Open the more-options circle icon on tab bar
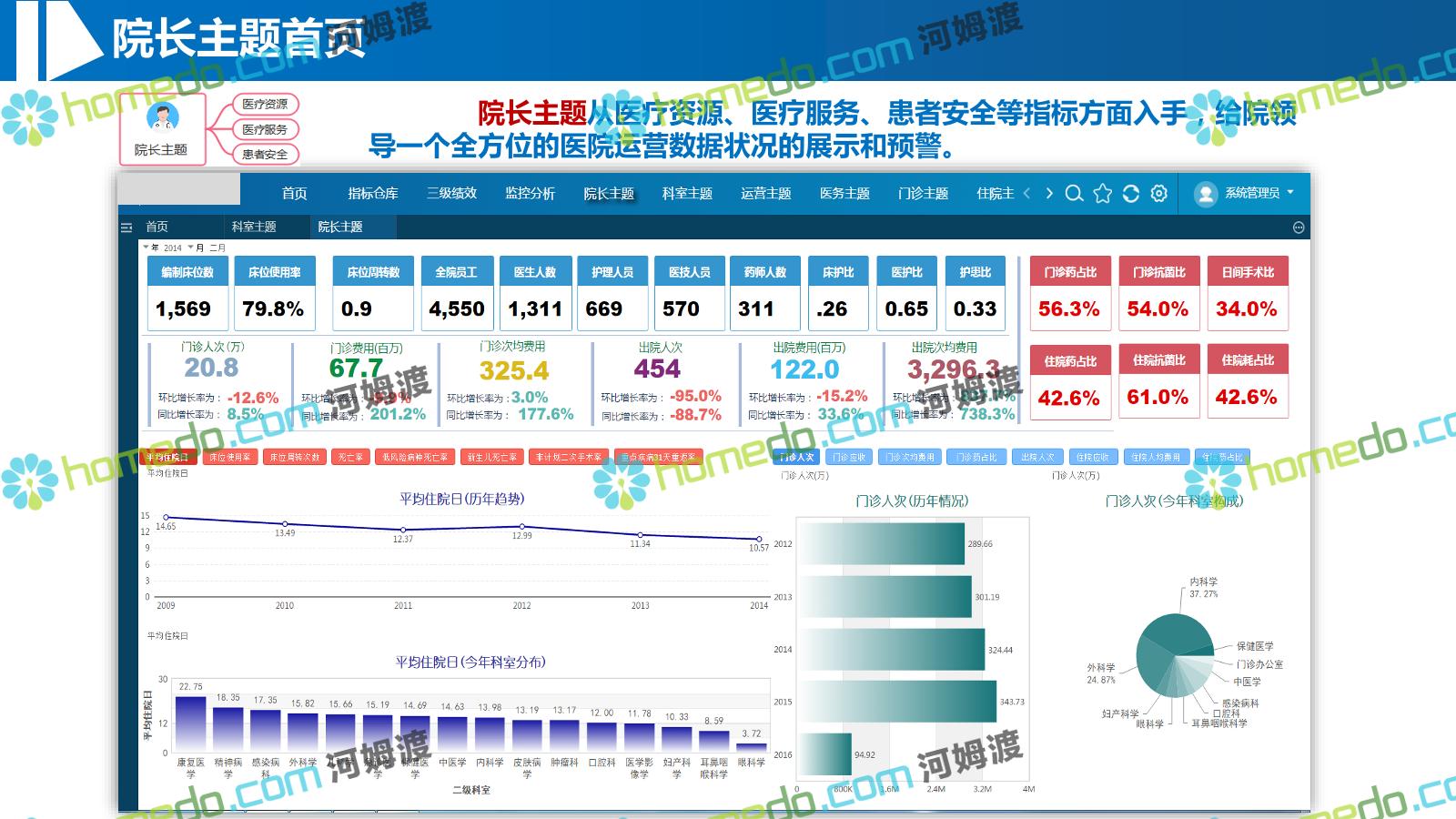The image size is (1456, 819). pos(1299,227)
